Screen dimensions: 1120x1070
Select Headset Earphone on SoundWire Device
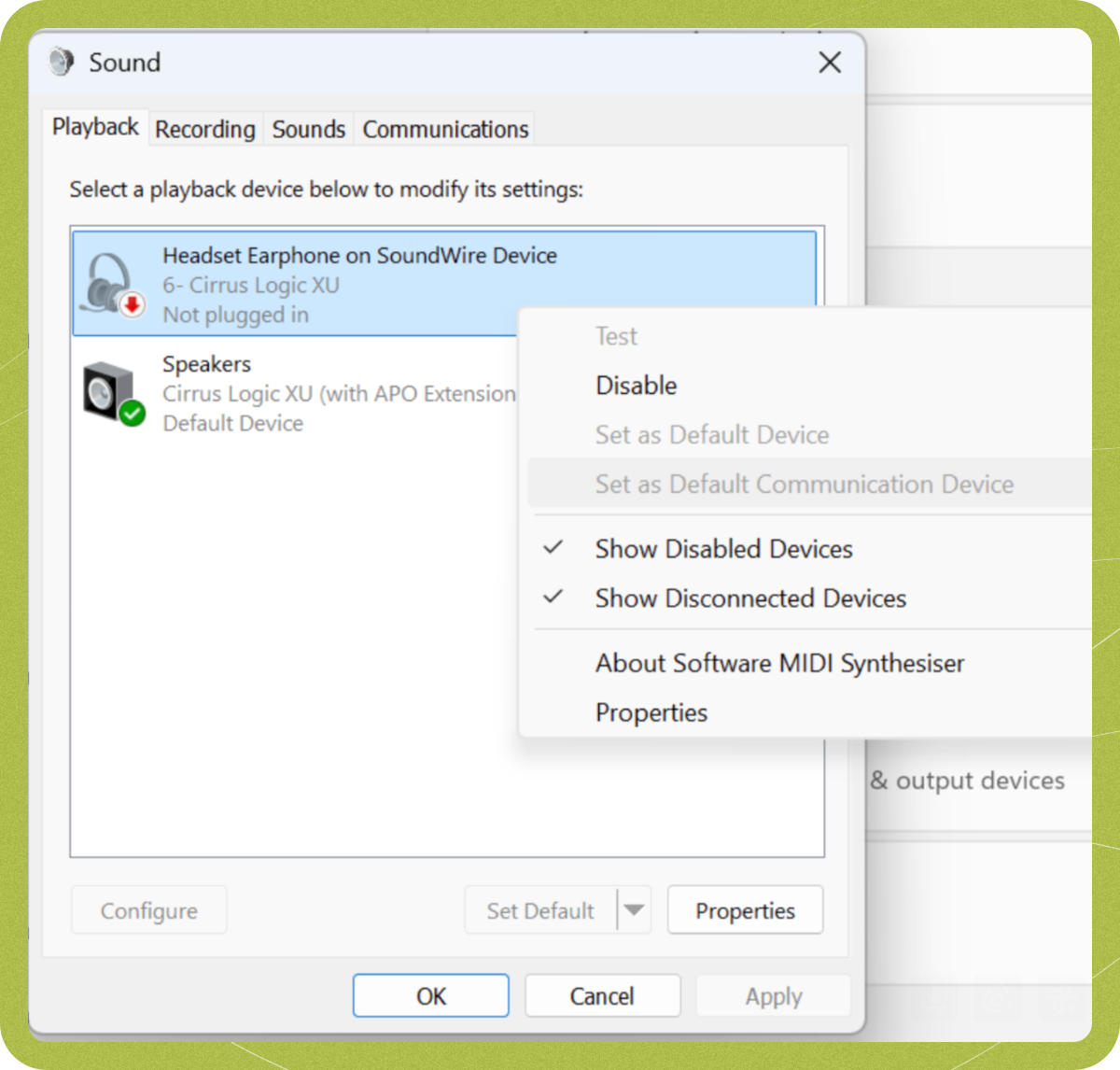coord(444,284)
